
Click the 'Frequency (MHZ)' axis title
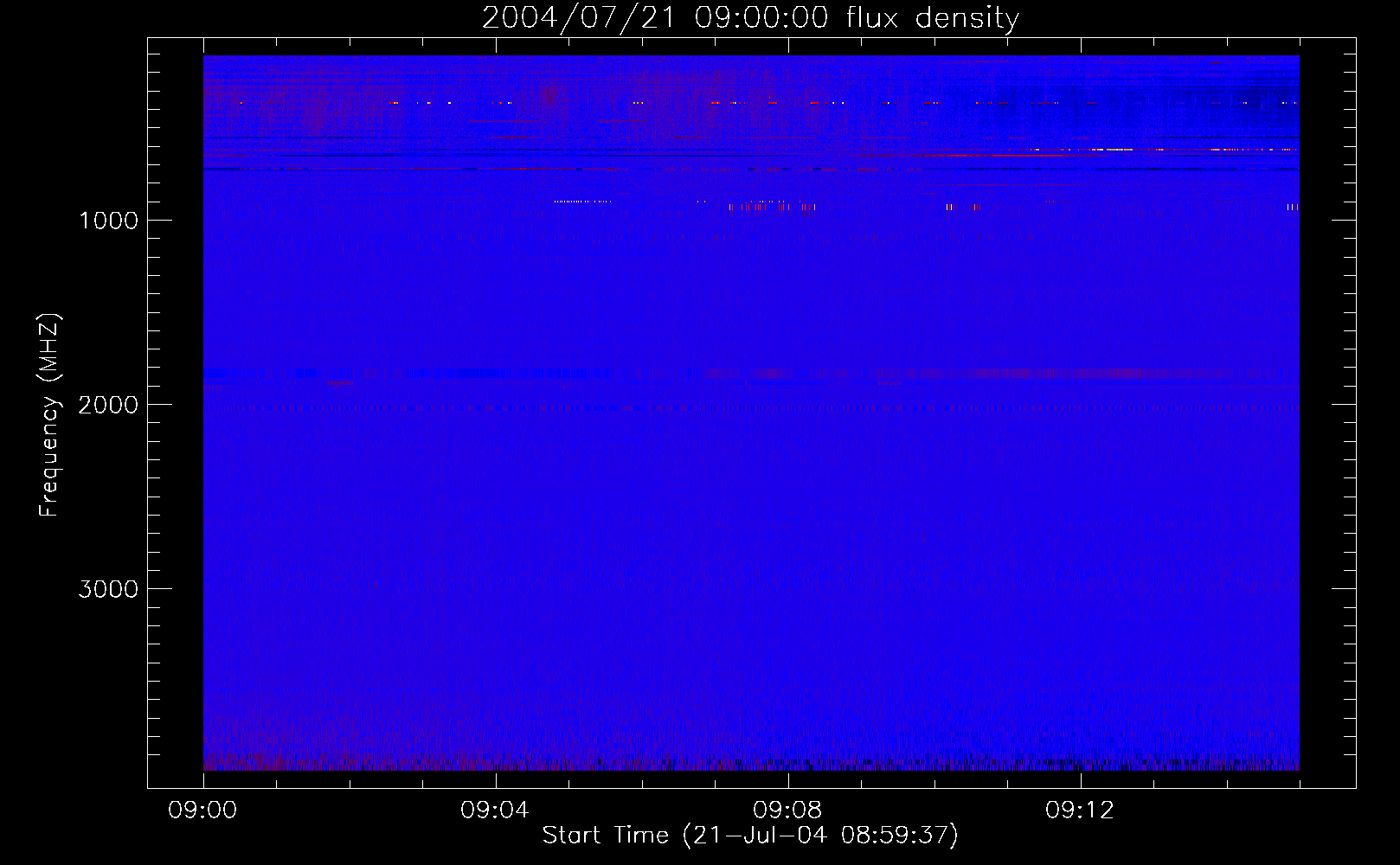49,414
